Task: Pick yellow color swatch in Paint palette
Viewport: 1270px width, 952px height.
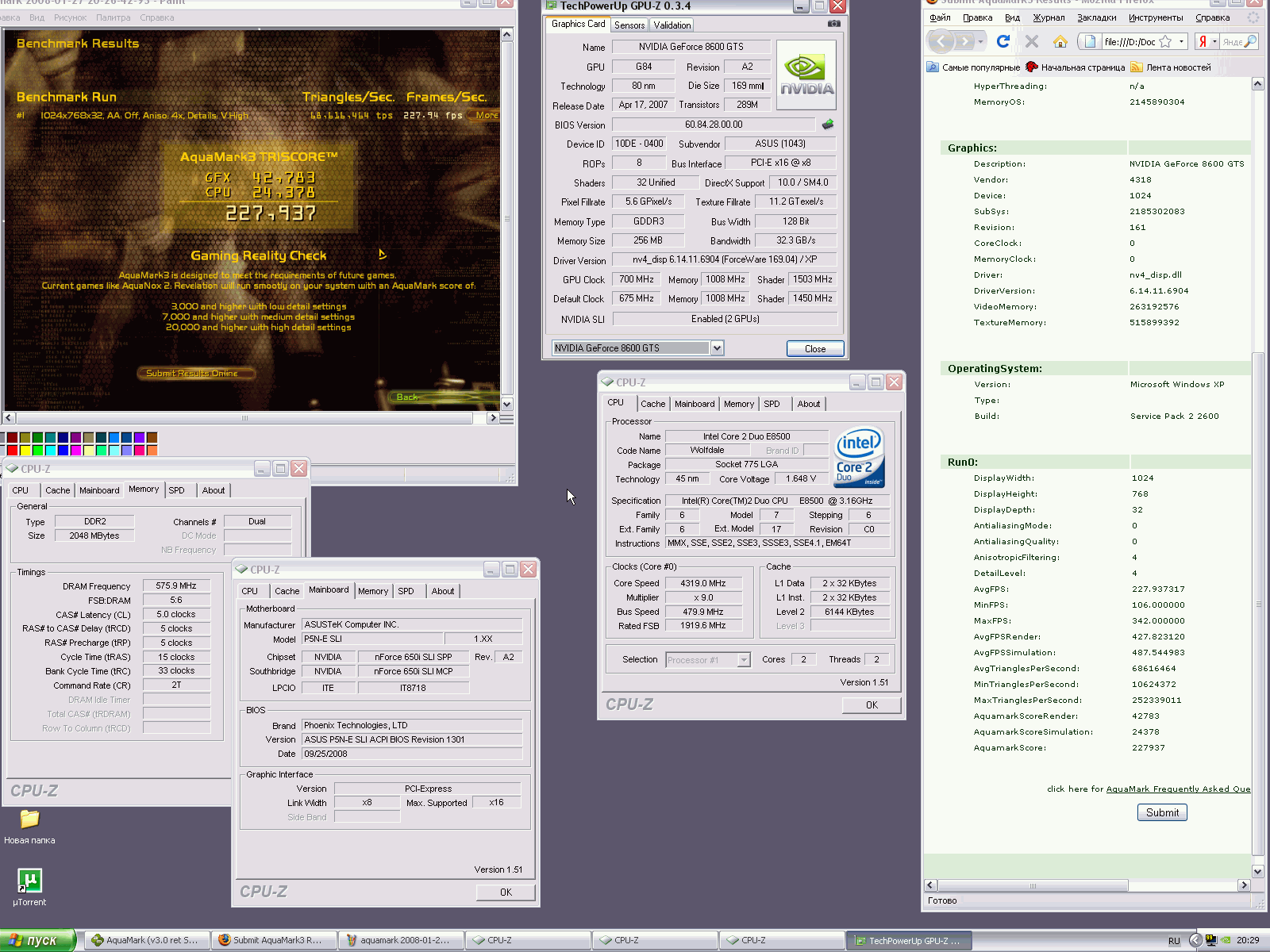Action: point(25,450)
